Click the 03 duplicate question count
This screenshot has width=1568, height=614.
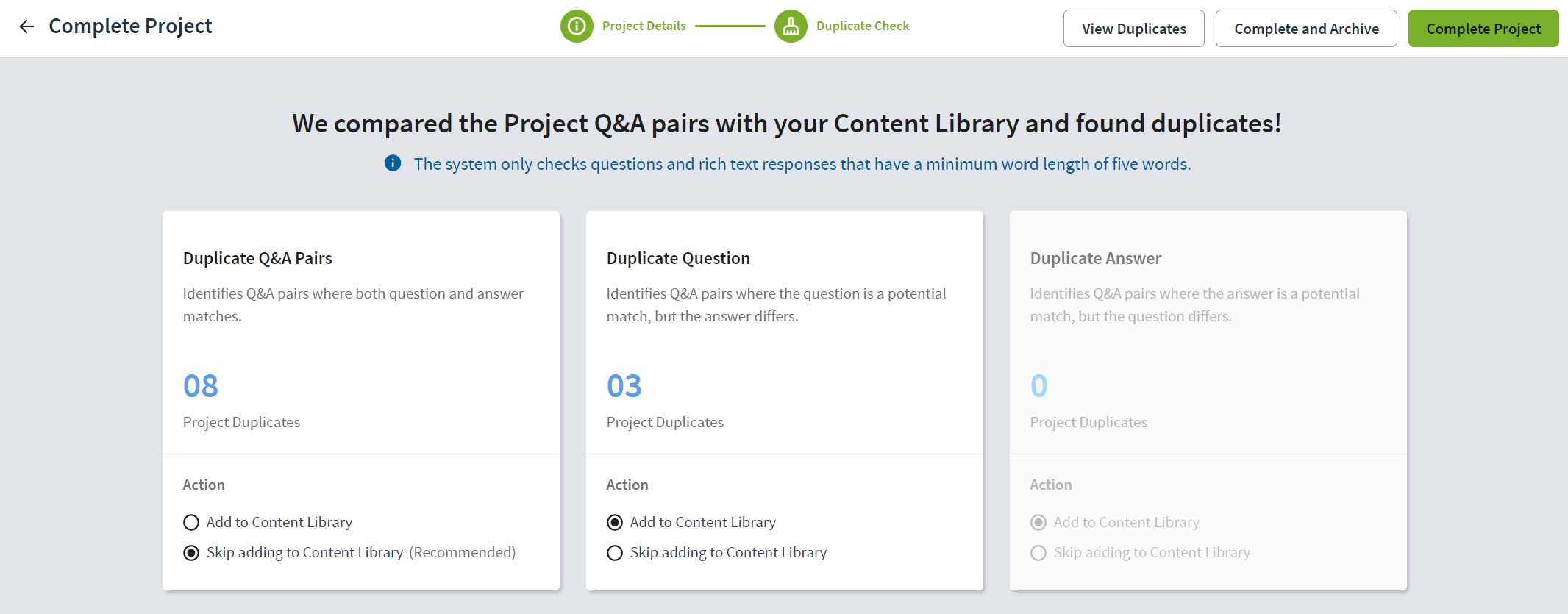pos(624,386)
